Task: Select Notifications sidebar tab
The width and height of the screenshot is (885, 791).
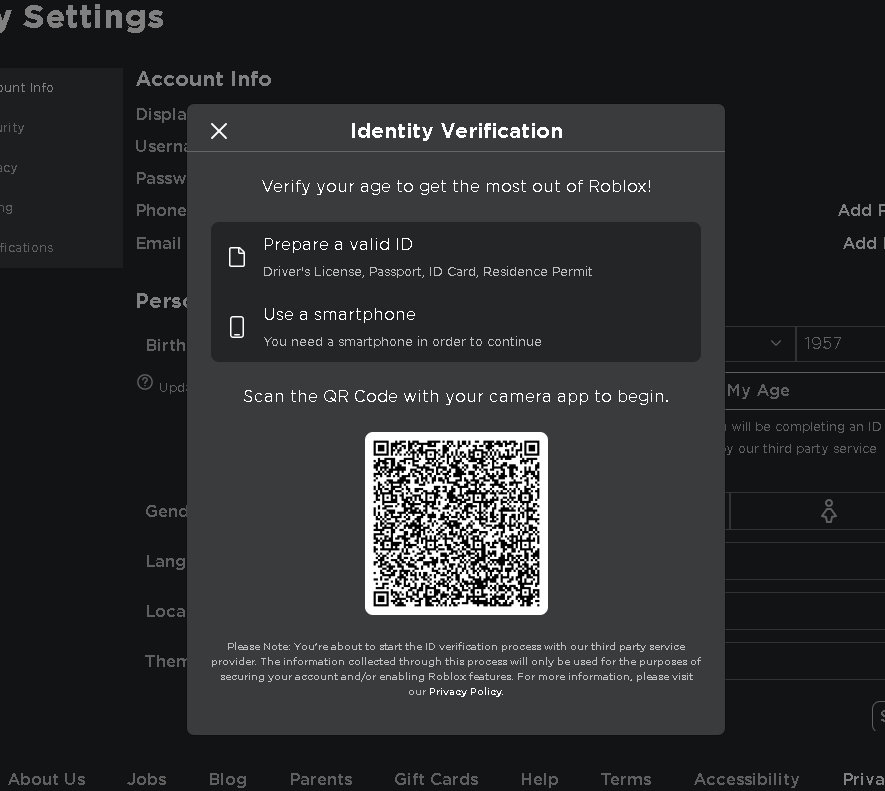Action: click(x=61, y=247)
